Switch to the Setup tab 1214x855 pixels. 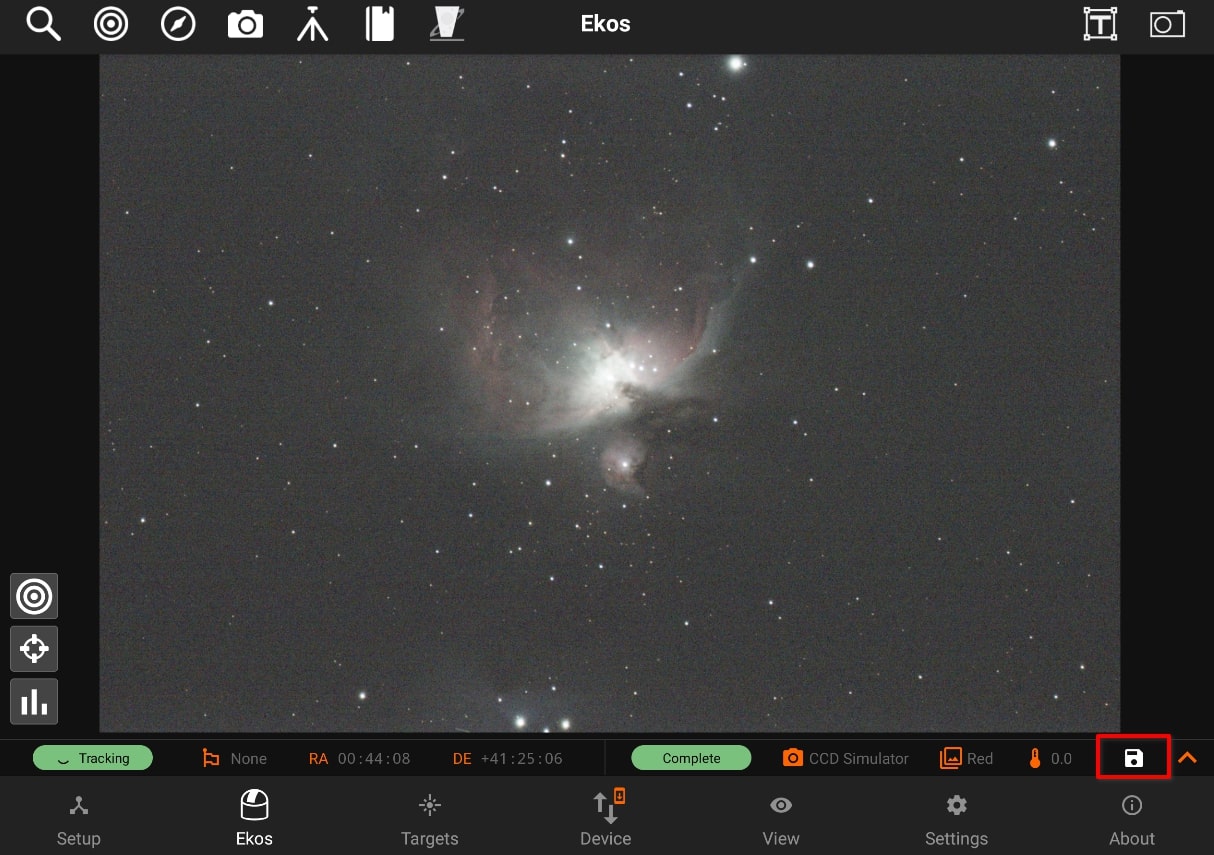tap(79, 821)
